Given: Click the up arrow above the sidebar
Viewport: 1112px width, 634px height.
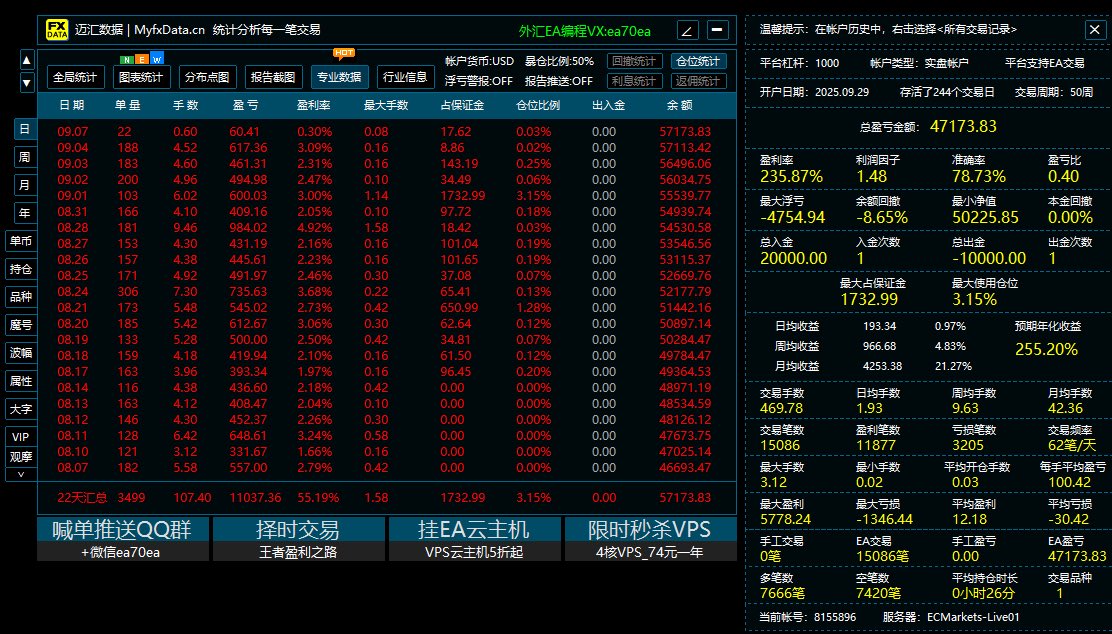Looking at the screenshot, I should tap(27, 60).
